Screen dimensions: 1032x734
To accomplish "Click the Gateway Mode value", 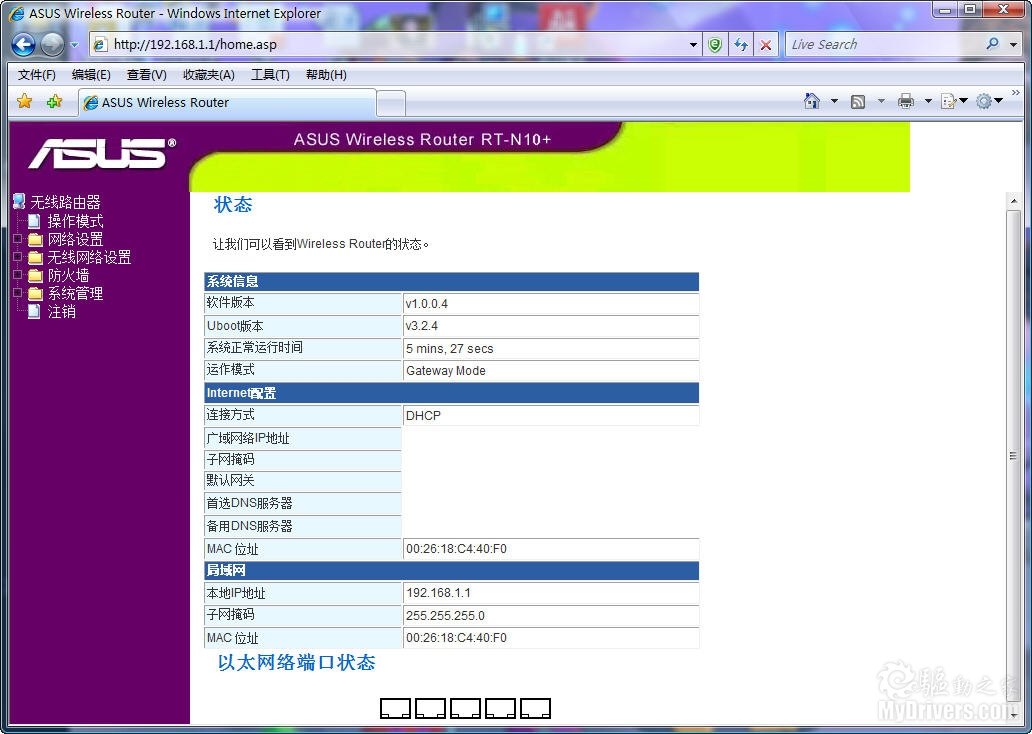I will (446, 371).
